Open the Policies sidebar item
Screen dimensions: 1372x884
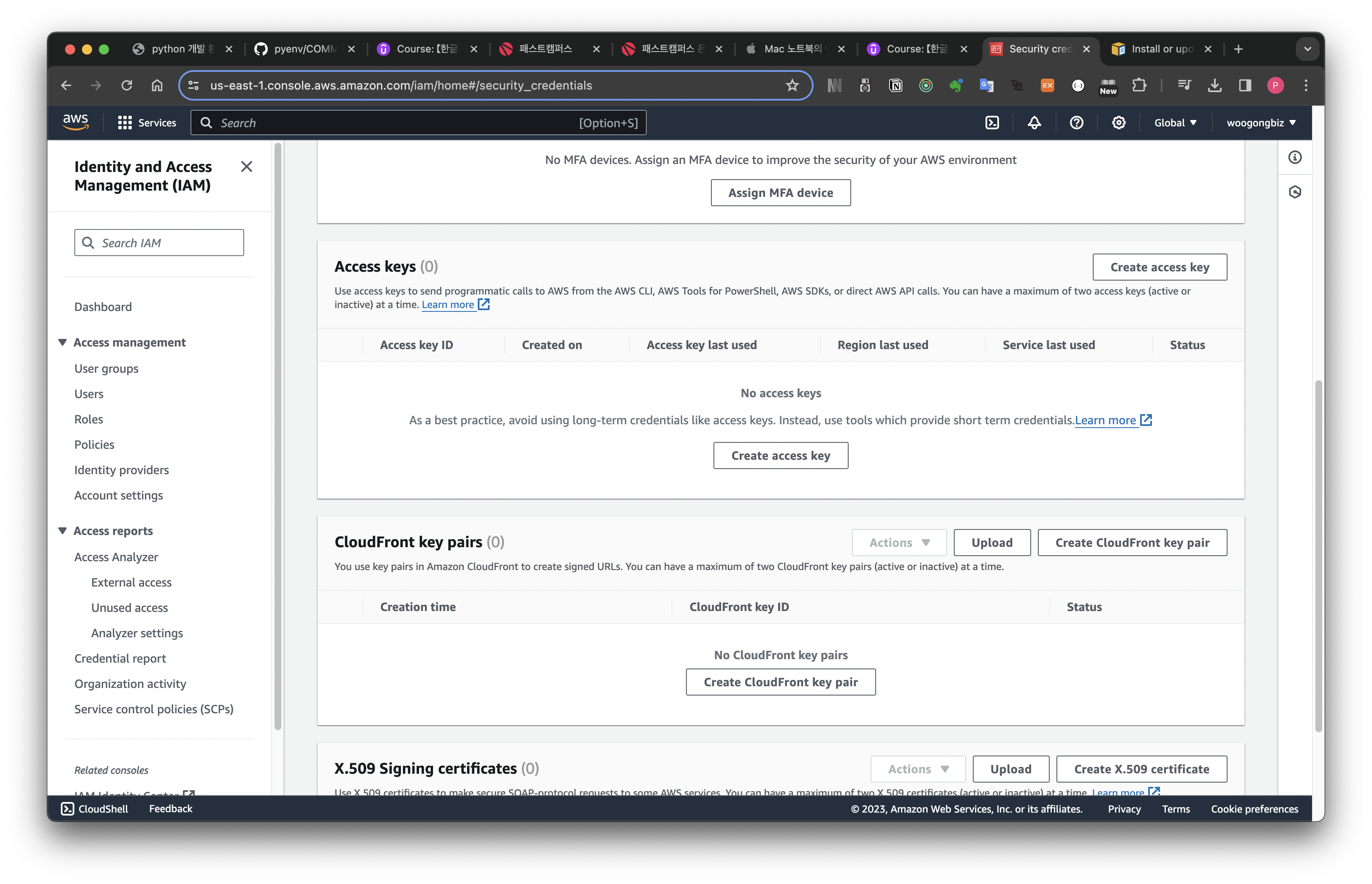tap(94, 444)
